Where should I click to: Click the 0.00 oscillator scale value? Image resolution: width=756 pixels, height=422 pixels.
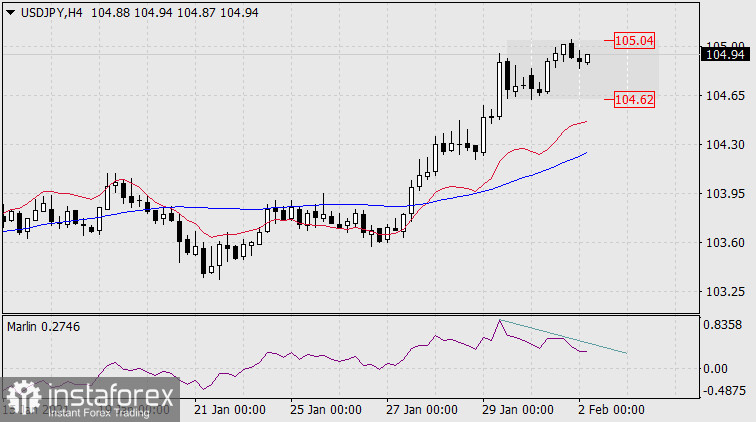coord(715,368)
